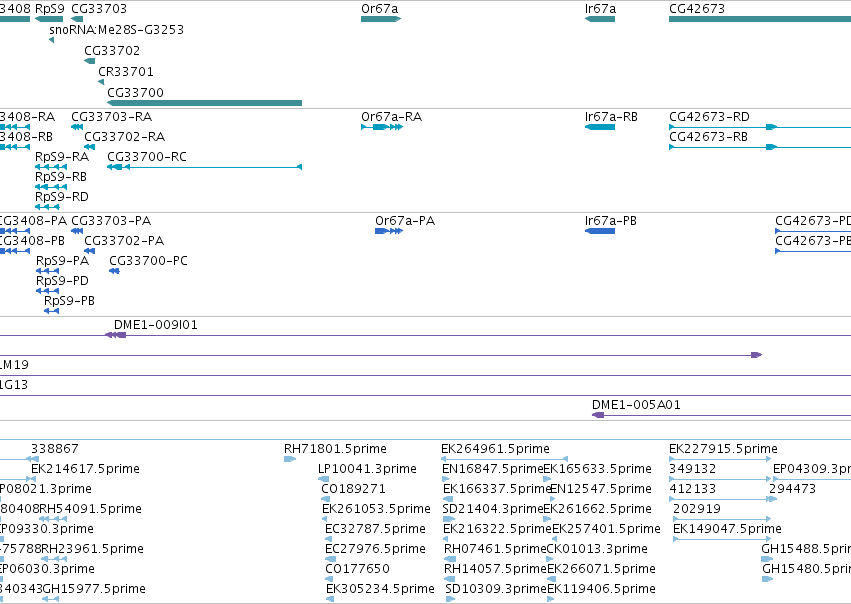Select the 412133 EST label

pos(693,489)
